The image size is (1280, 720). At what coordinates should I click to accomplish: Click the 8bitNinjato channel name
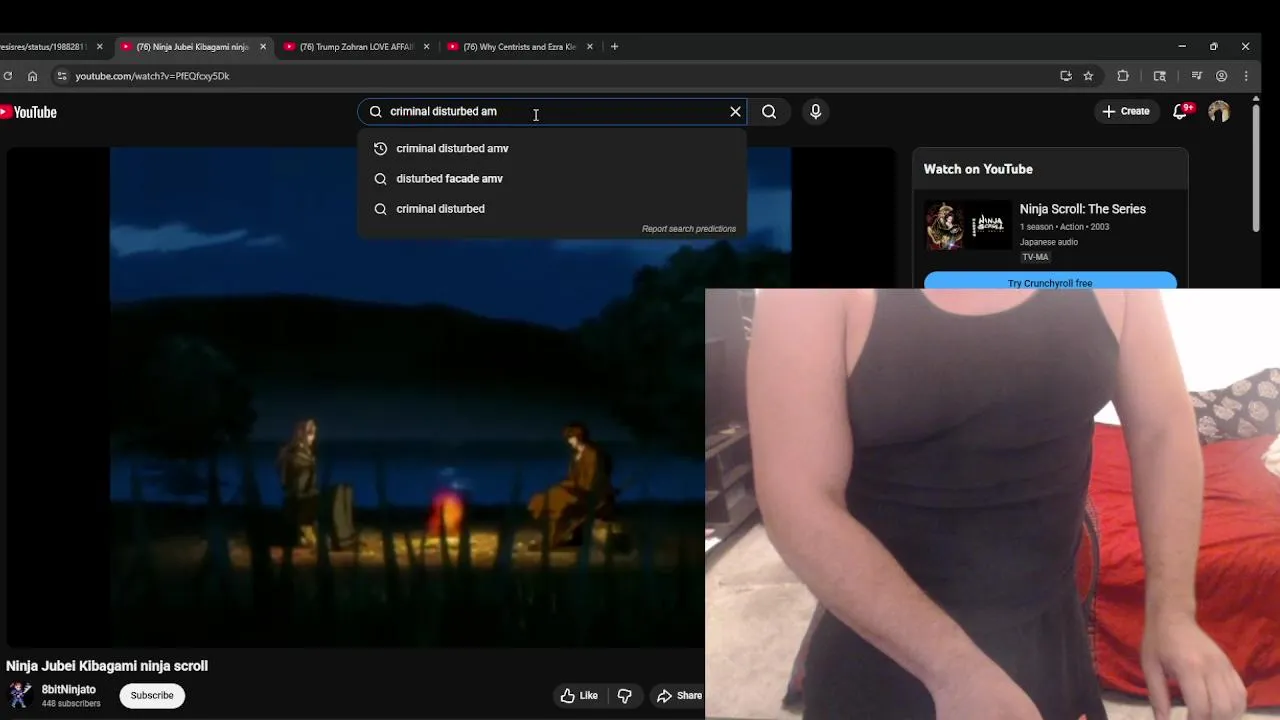click(69, 689)
